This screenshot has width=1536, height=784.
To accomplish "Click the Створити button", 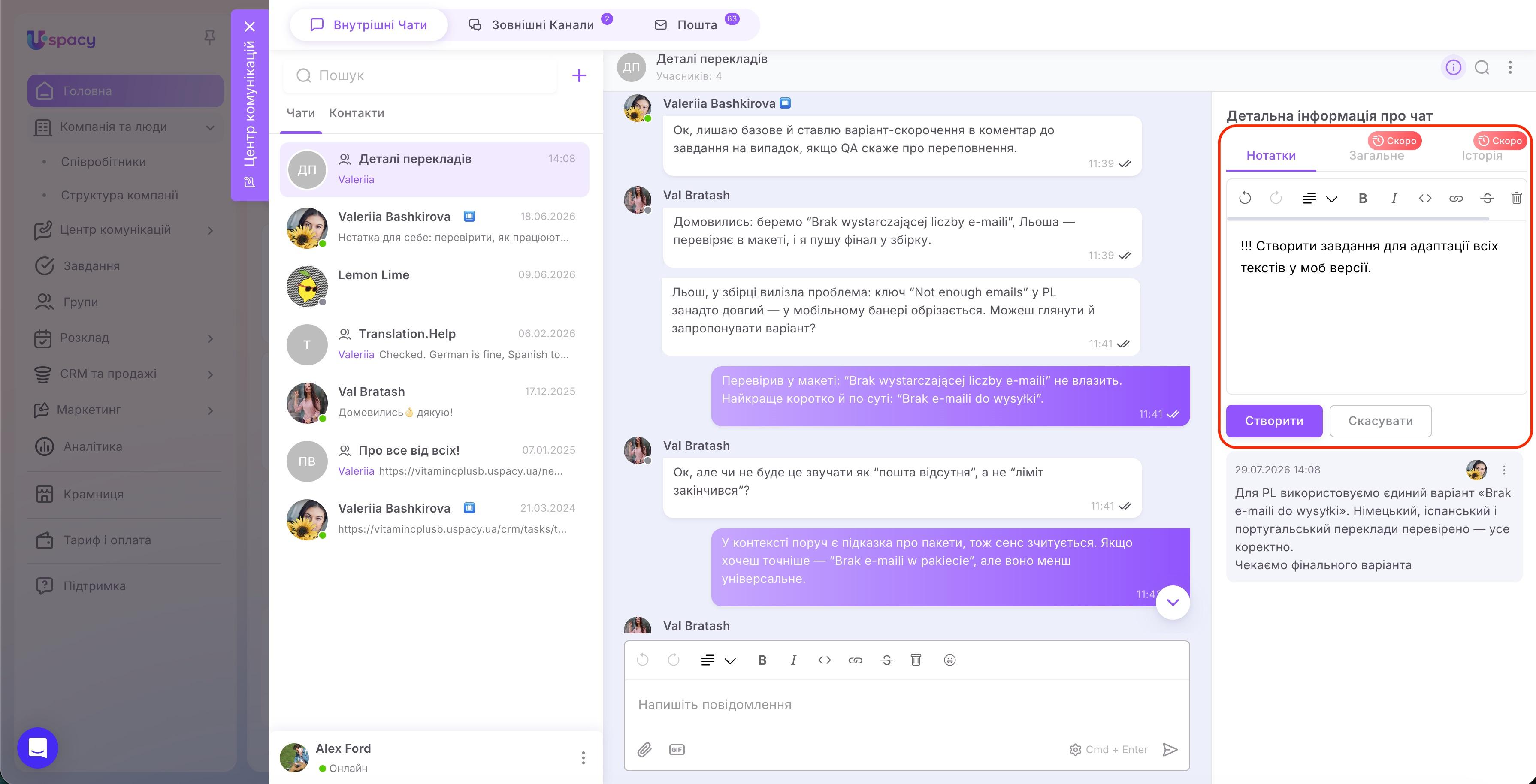I will point(1274,421).
